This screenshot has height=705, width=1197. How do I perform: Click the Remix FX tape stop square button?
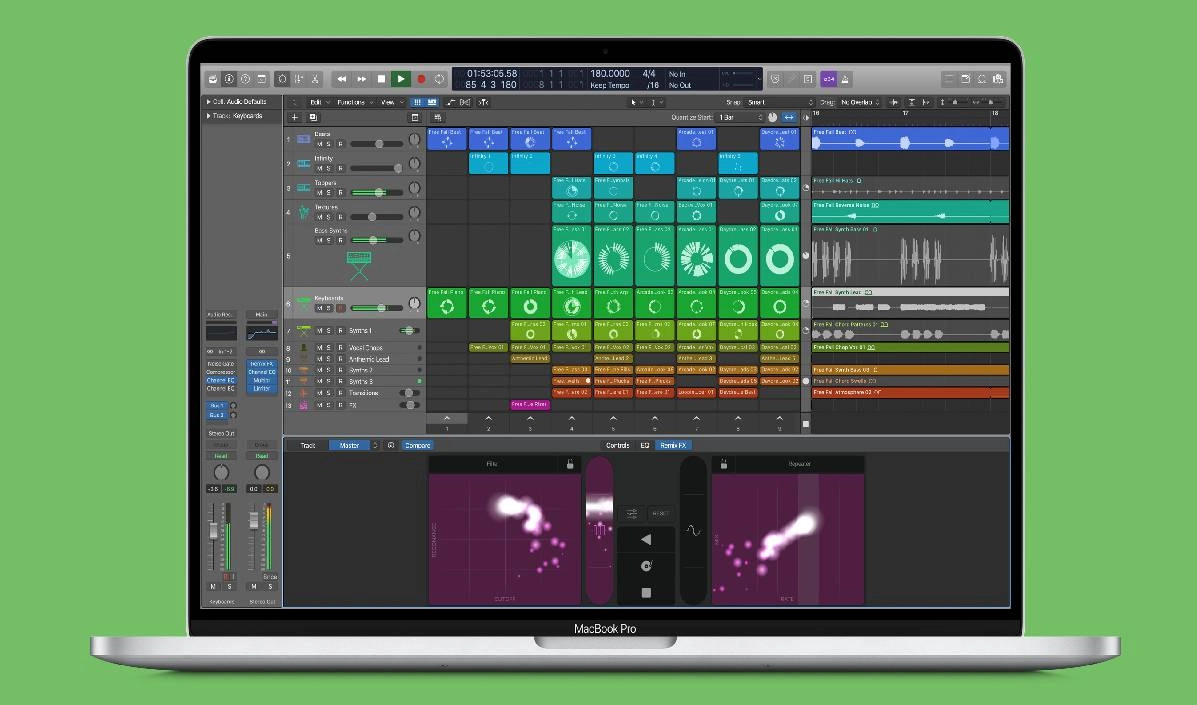point(646,592)
